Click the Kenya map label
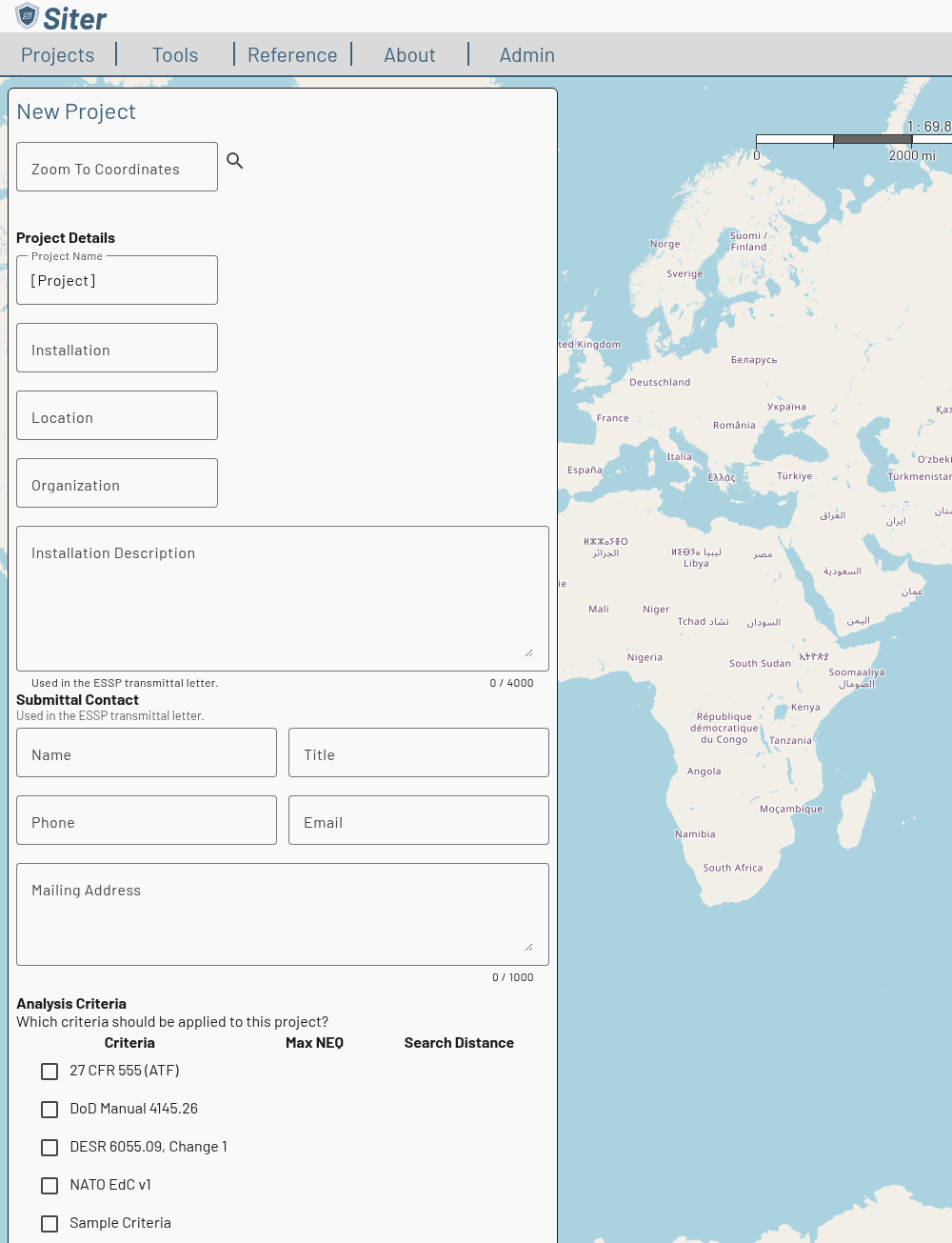 coord(805,707)
